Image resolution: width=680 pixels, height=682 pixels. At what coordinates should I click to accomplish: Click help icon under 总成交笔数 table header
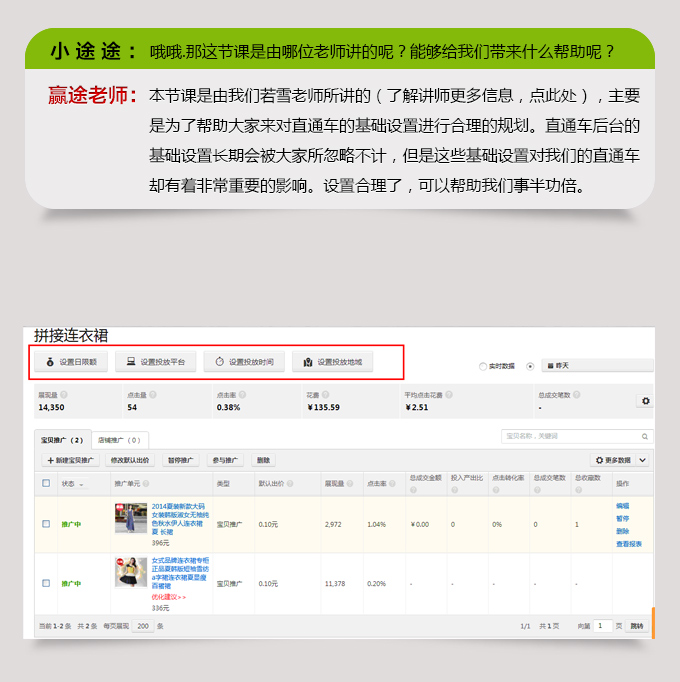537,490
